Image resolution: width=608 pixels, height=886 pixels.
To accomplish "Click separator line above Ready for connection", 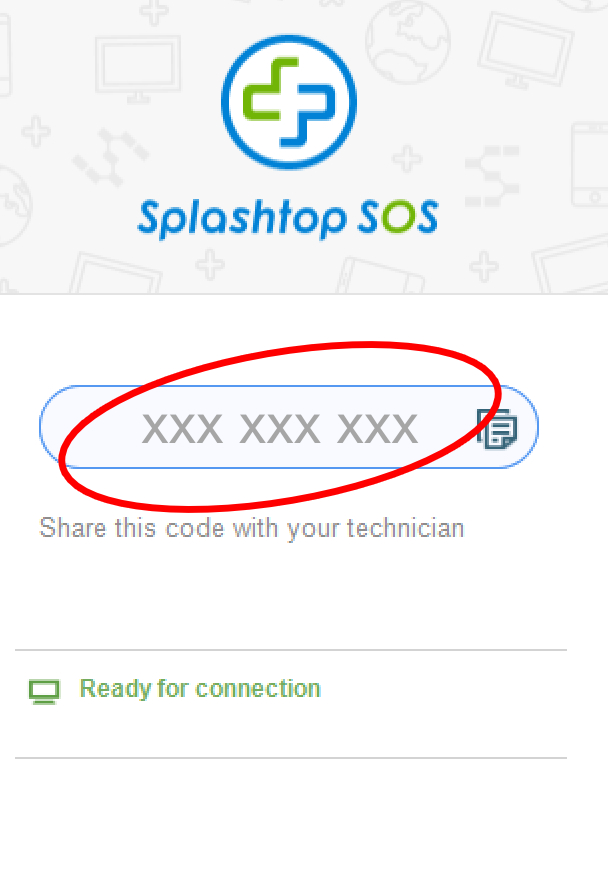I will (x=290, y=650).
